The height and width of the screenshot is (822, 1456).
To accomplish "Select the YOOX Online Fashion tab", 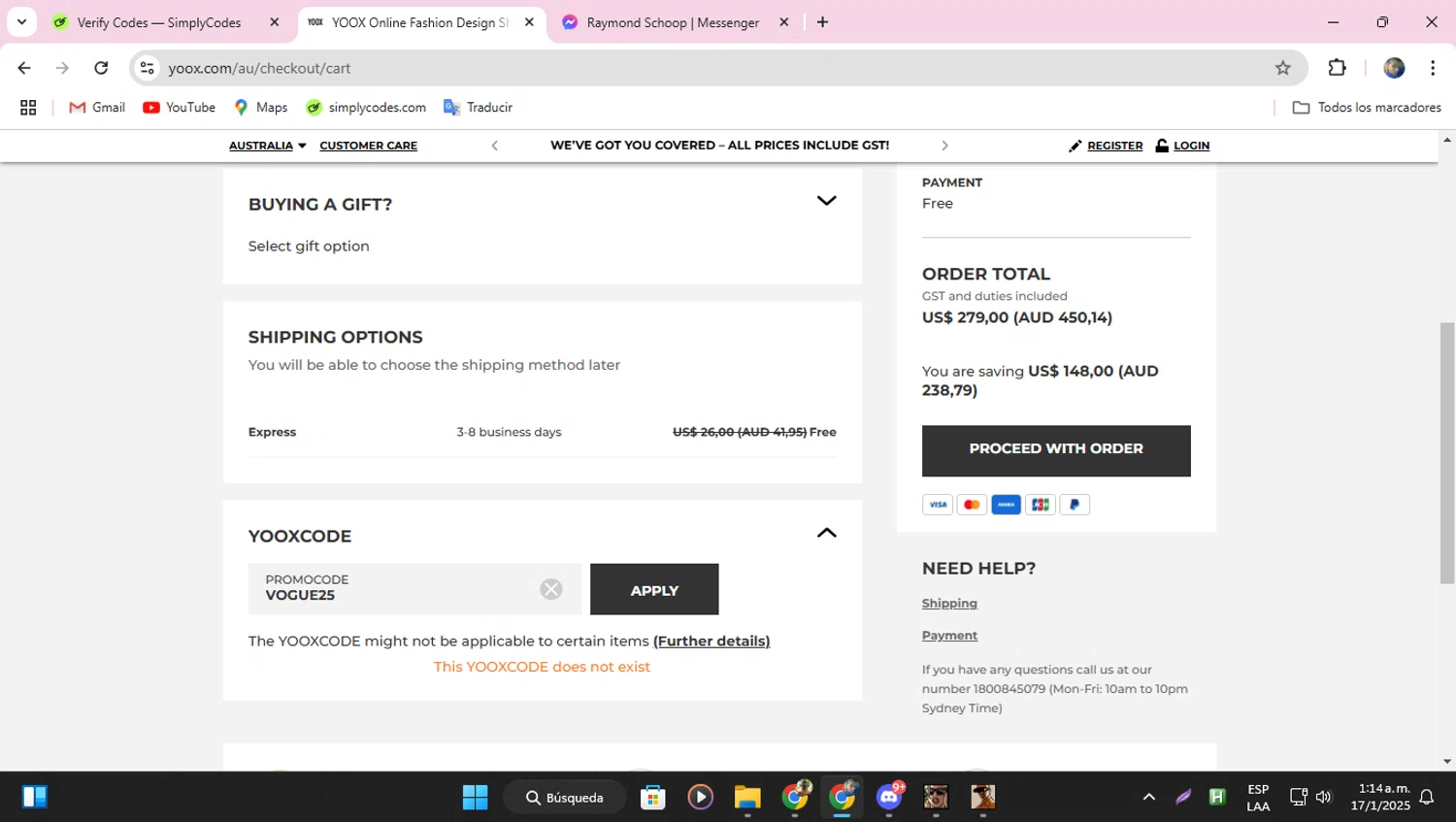I will pyautogui.click(x=420, y=22).
